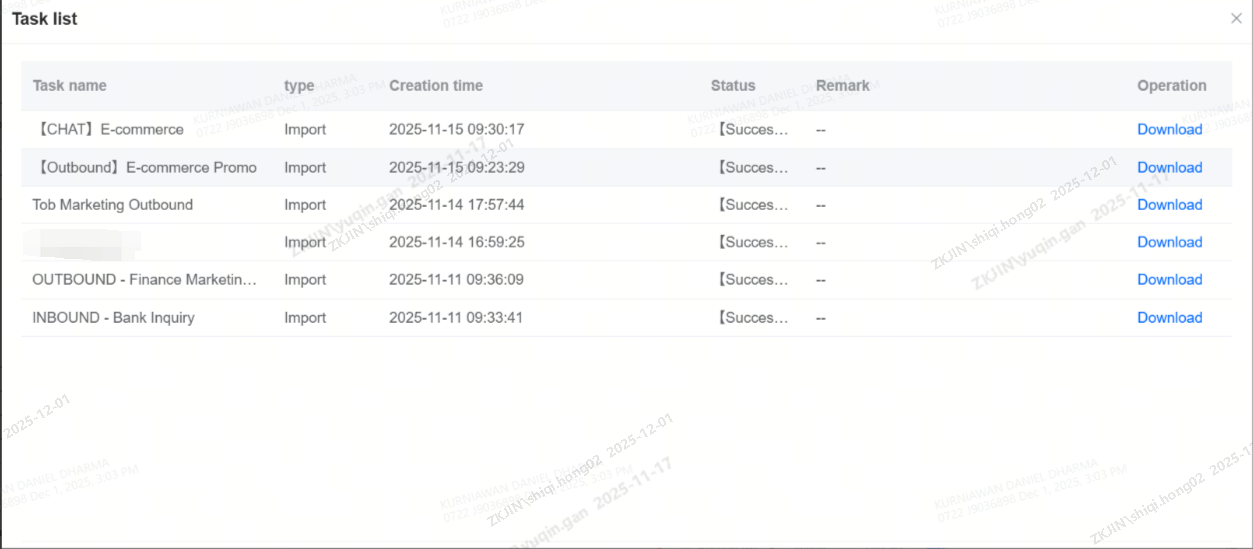This screenshot has height=549, width=1253.
Task: Click the truncated status of Bank Inquiry row
Action: tap(753, 318)
